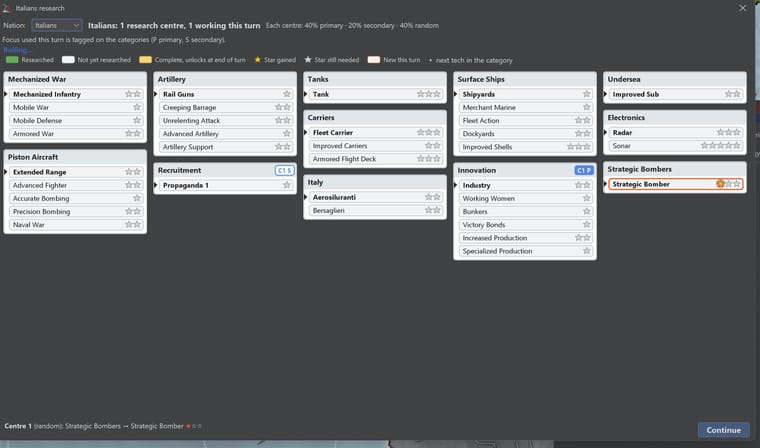This screenshot has height=448, width=760.
Task: Select the Precision Bombing tech row
Action: pyautogui.click(x=76, y=211)
